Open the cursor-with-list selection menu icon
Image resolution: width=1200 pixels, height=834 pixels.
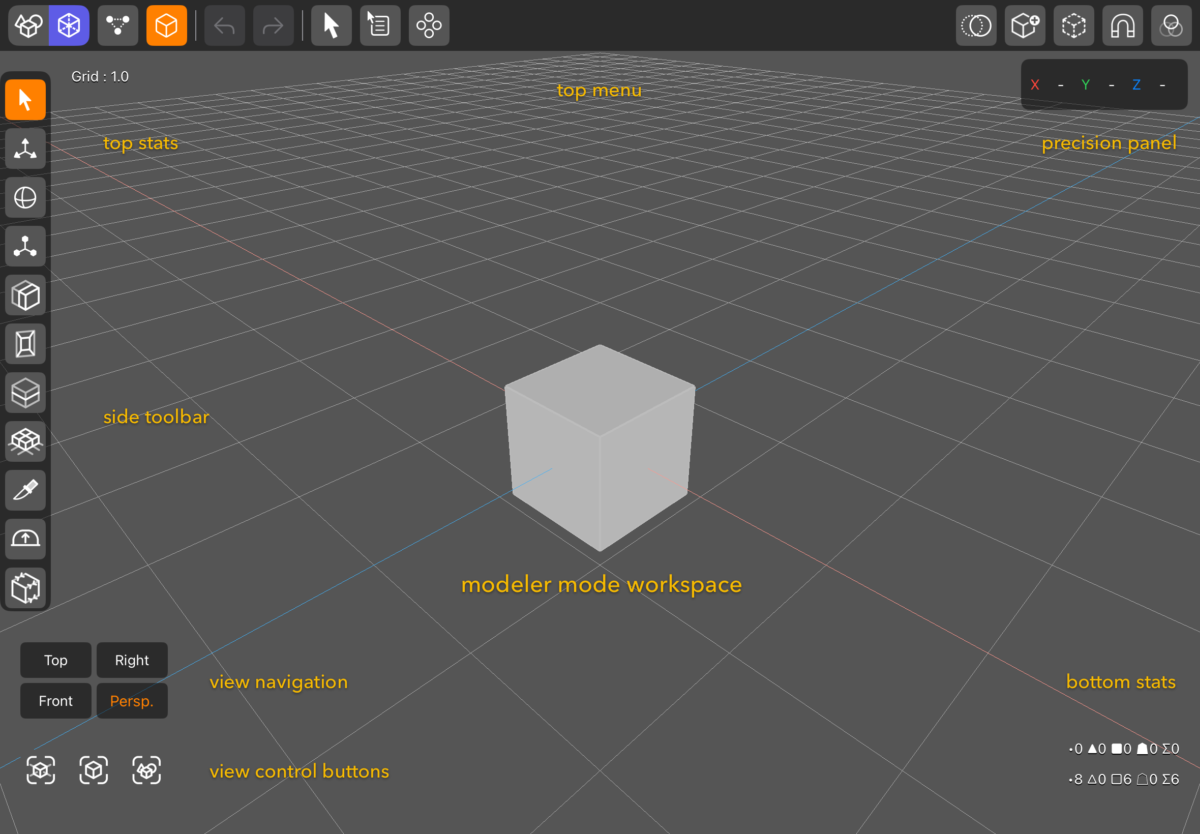click(x=380, y=26)
